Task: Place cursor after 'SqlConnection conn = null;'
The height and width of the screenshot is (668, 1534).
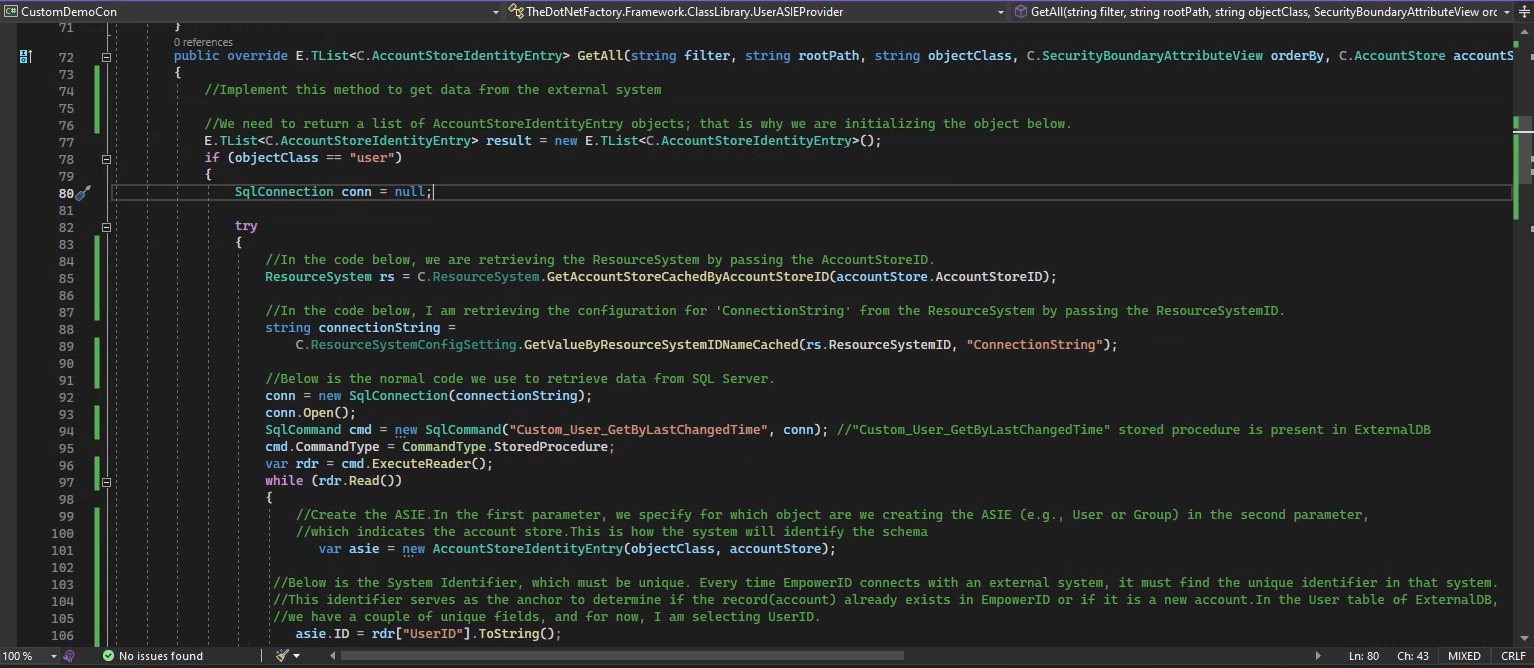Action: coord(434,192)
